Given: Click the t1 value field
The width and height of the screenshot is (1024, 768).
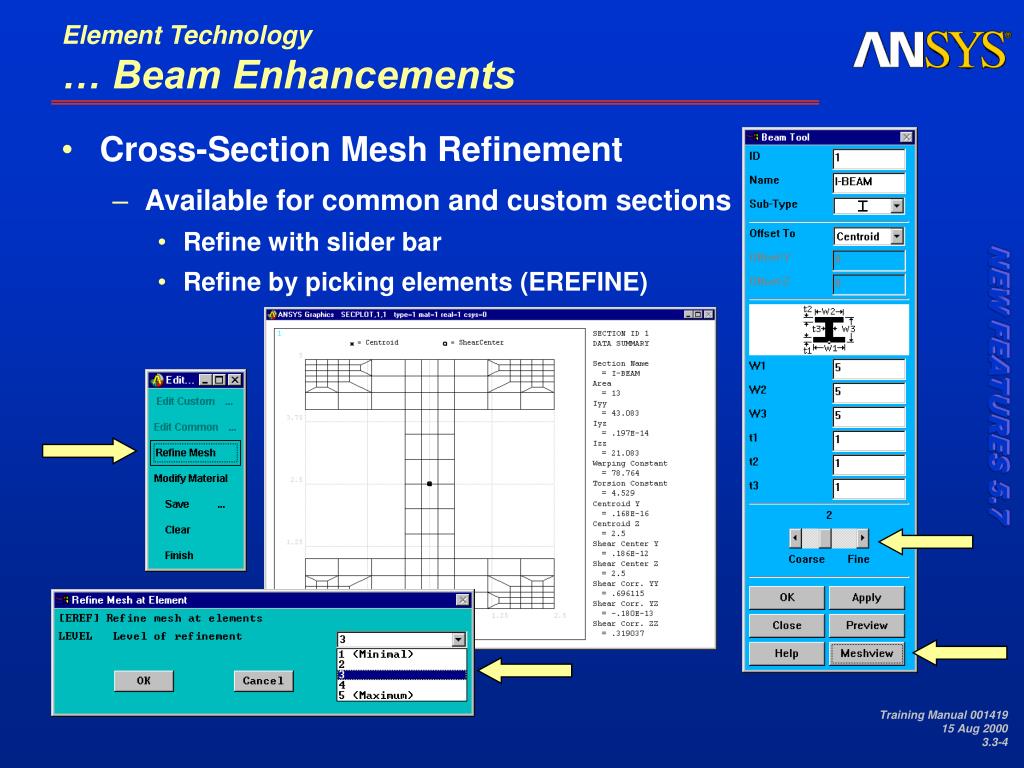Looking at the screenshot, I should tap(869, 440).
